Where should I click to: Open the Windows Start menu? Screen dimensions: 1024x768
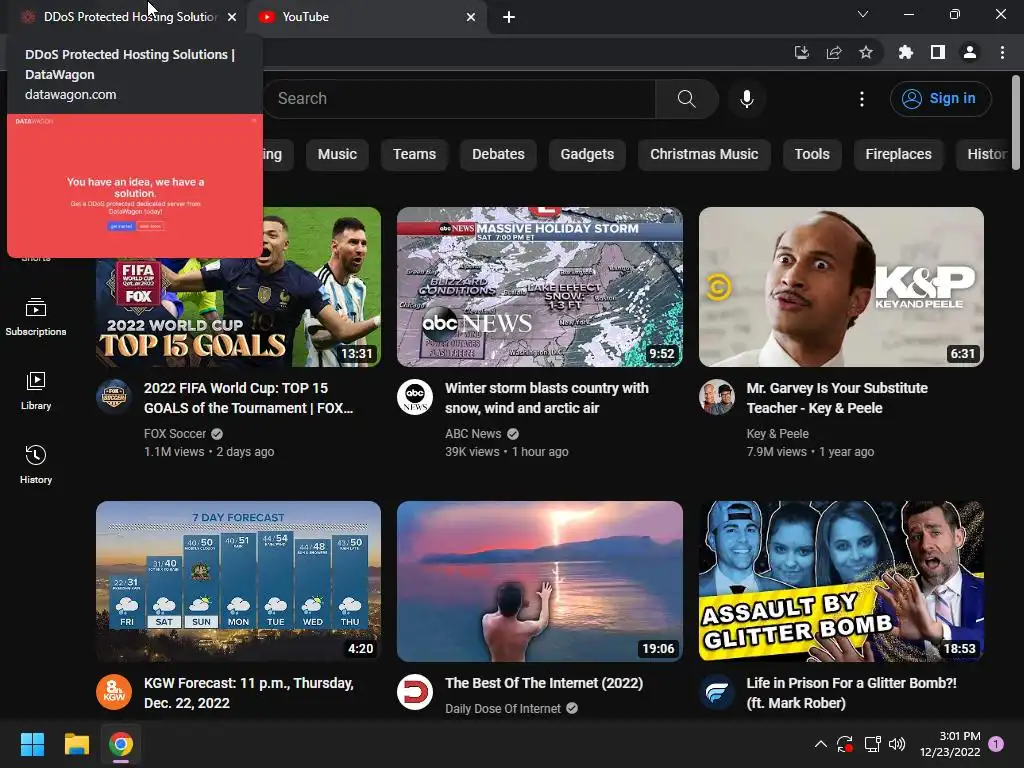pyautogui.click(x=32, y=744)
